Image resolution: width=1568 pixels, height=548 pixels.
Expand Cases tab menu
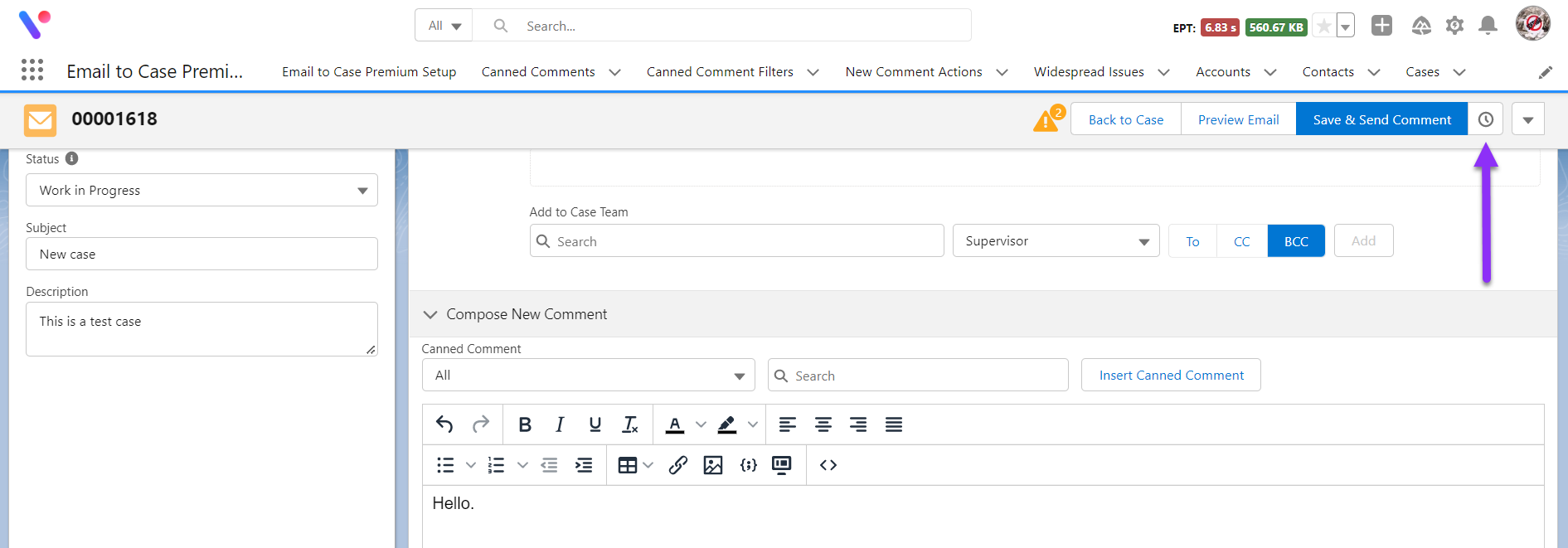point(1459,72)
